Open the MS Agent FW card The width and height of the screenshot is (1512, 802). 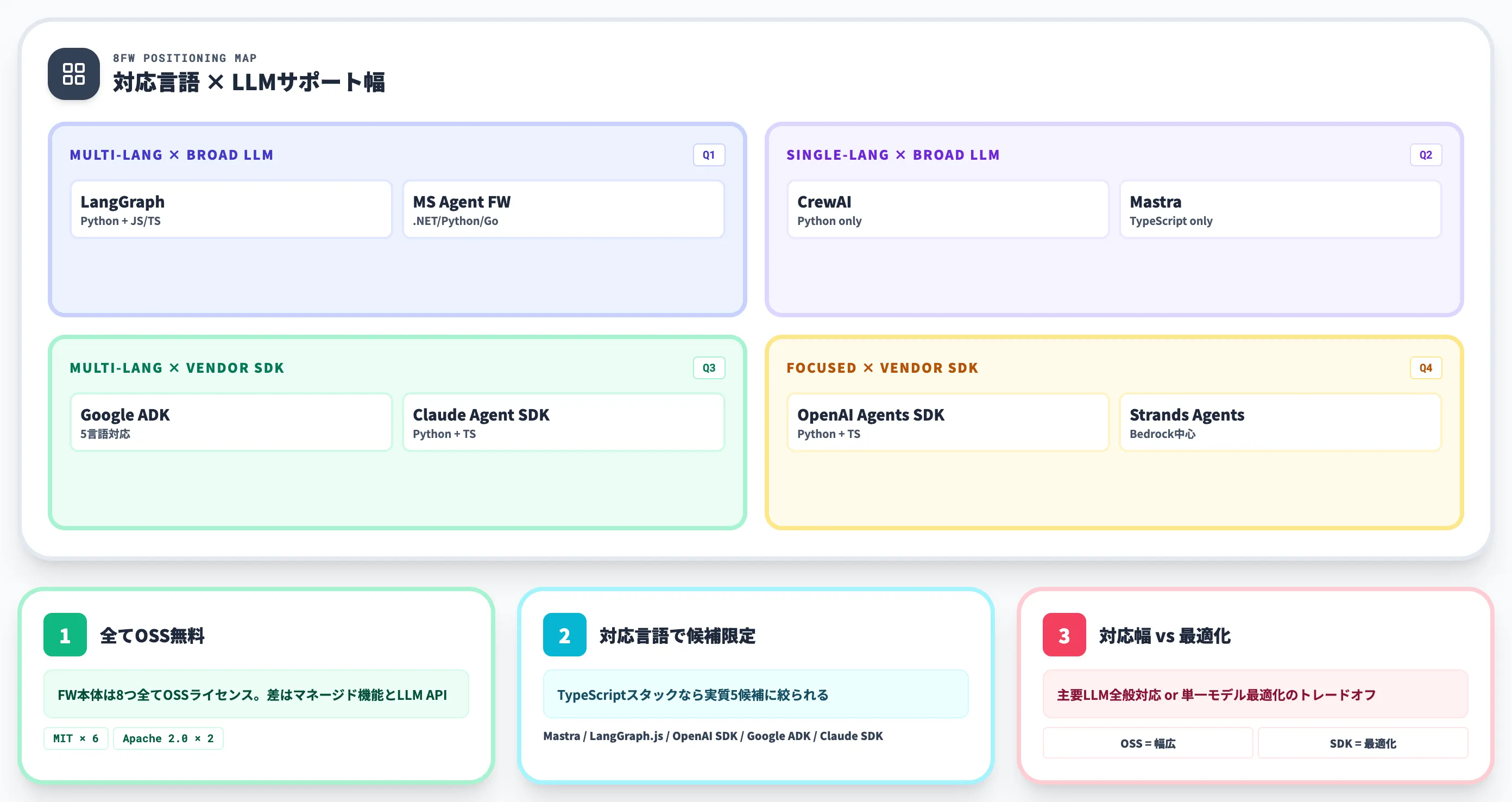tap(564, 210)
